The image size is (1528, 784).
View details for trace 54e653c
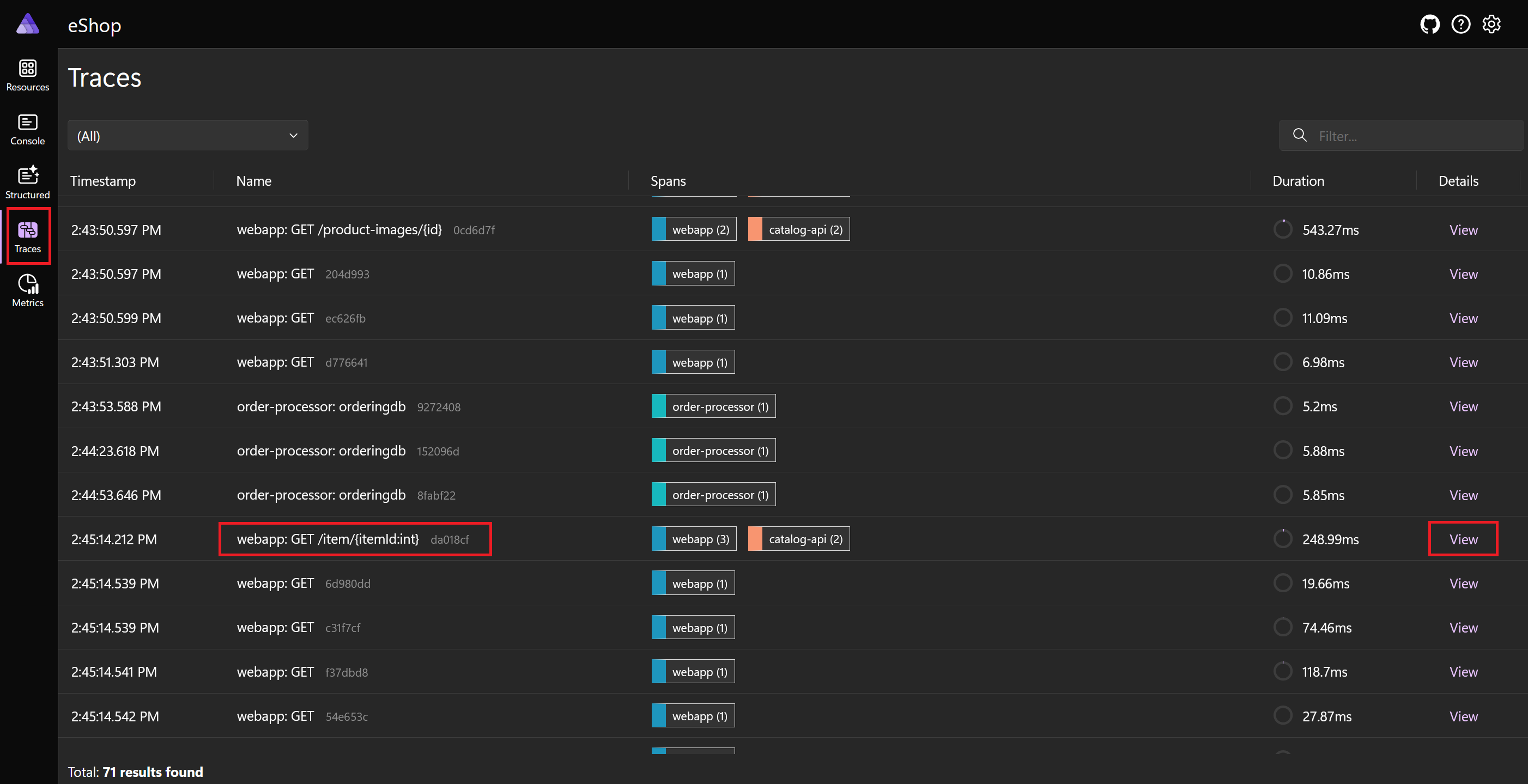point(1463,716)
